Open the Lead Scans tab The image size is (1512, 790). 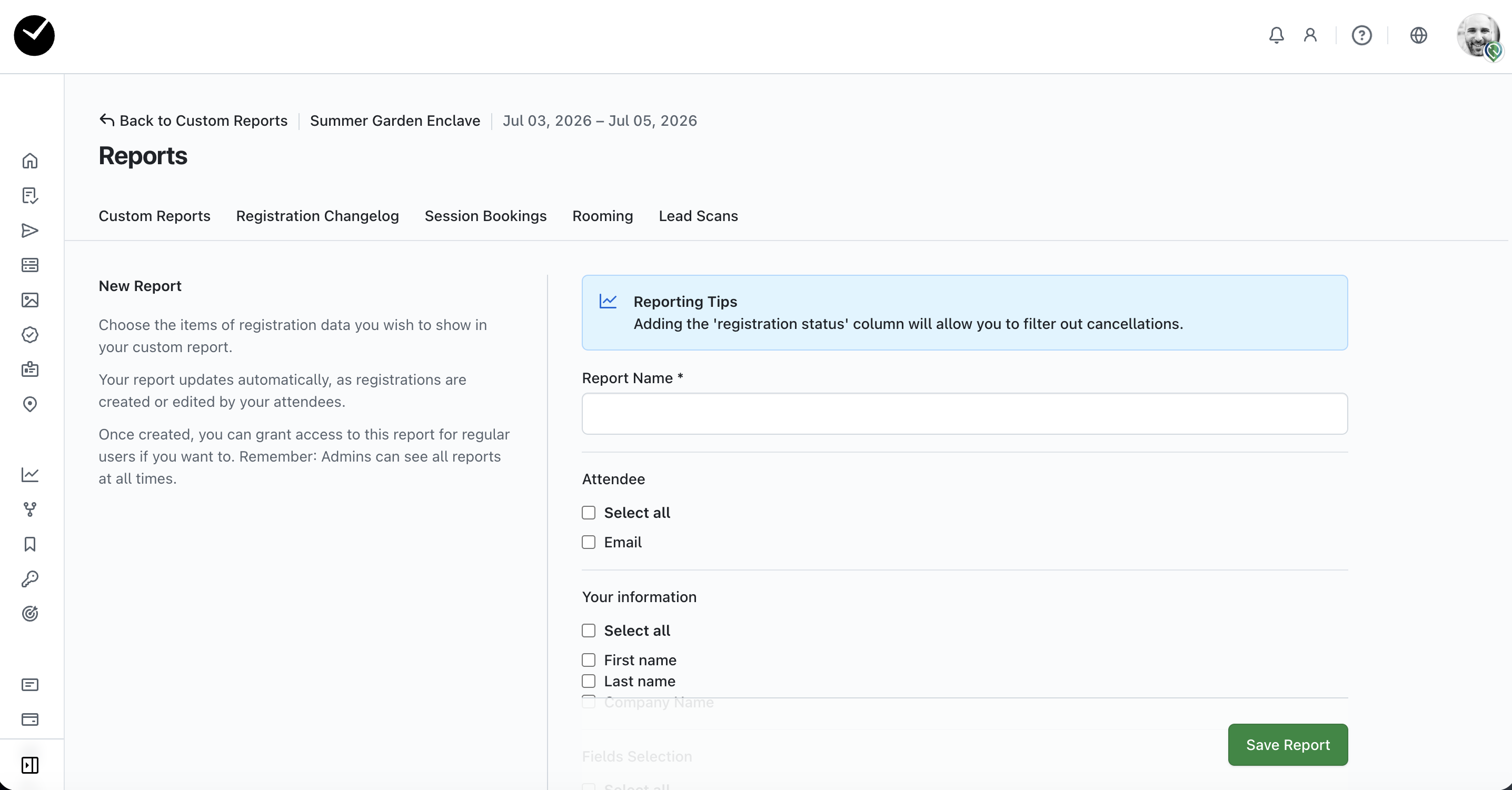click(698, 216)
